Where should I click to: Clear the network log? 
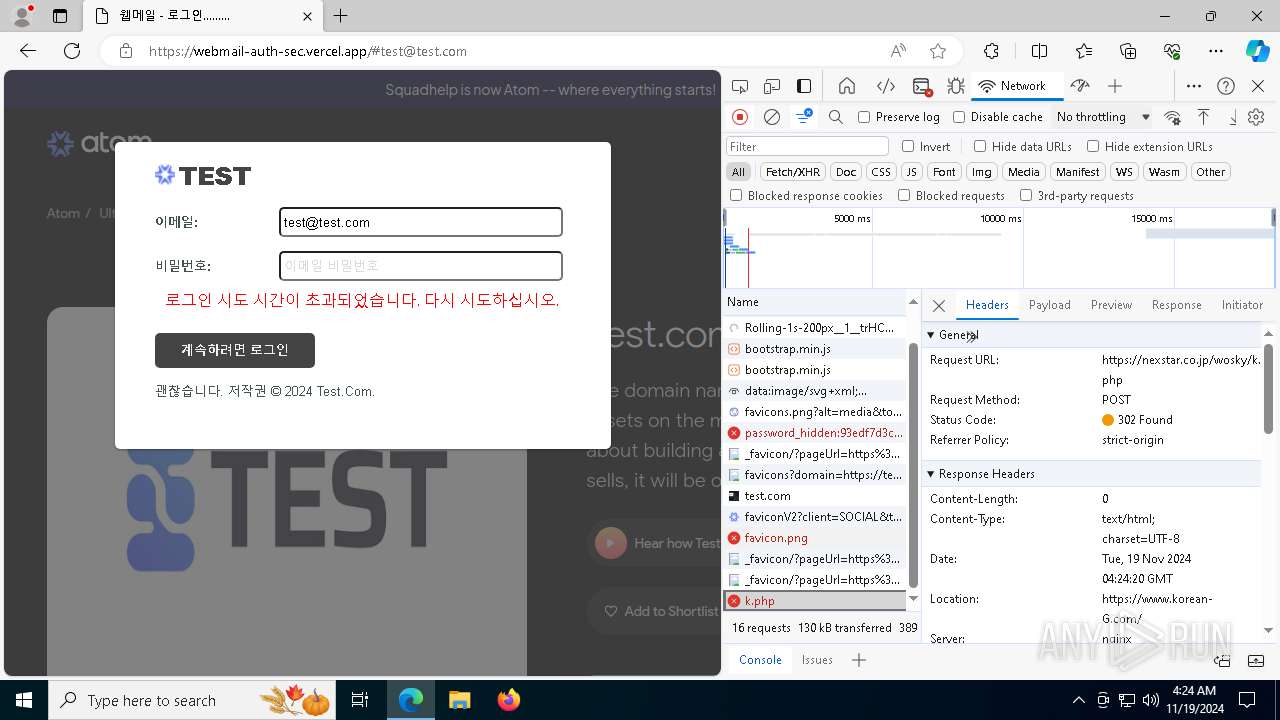(772, 117)
